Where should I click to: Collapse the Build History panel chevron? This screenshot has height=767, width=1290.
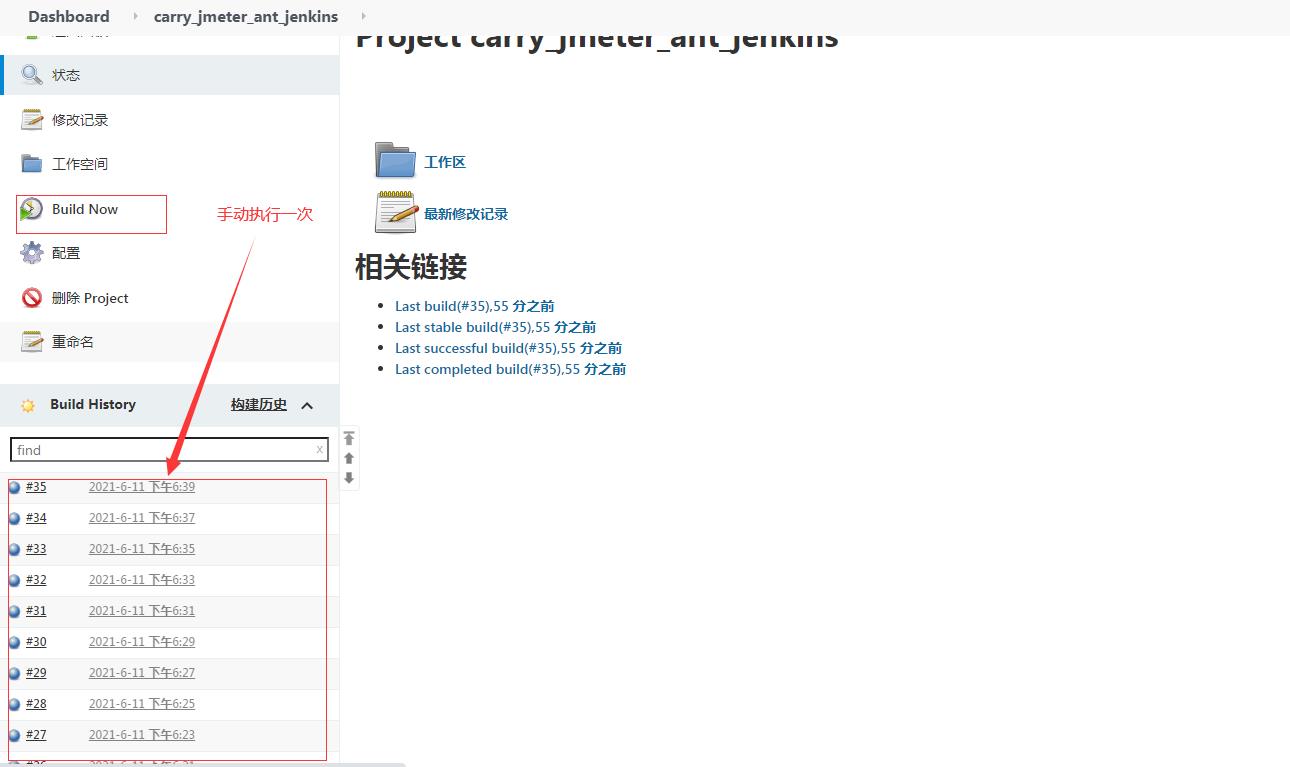(307, 405)
